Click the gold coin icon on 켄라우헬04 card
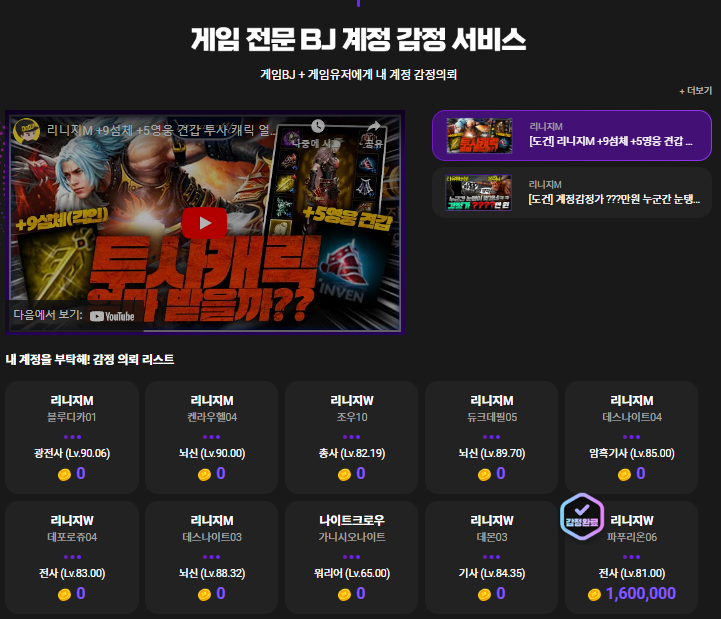721x619 pixels. coord(204,475)
